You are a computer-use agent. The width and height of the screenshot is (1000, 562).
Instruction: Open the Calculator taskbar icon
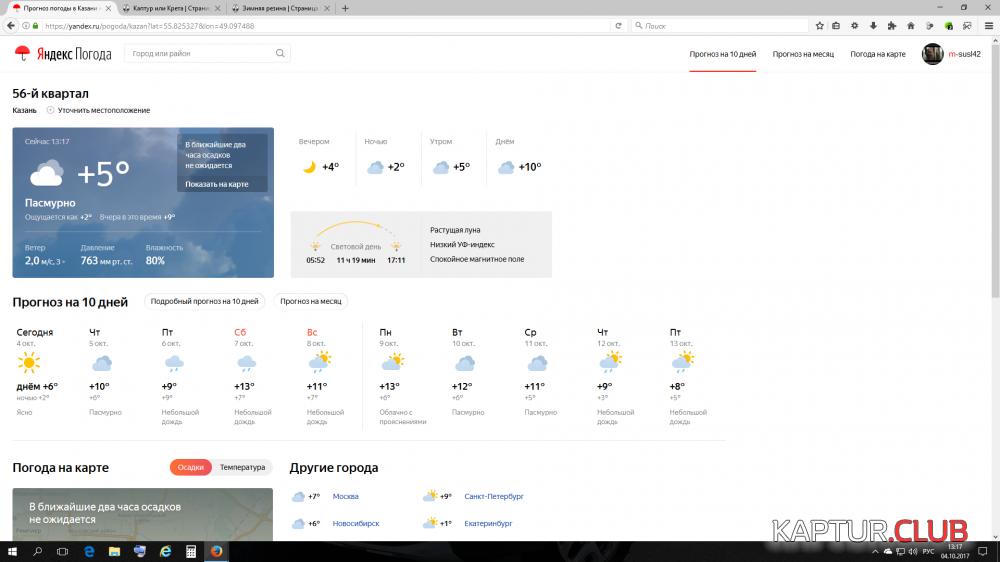(191, 551)
